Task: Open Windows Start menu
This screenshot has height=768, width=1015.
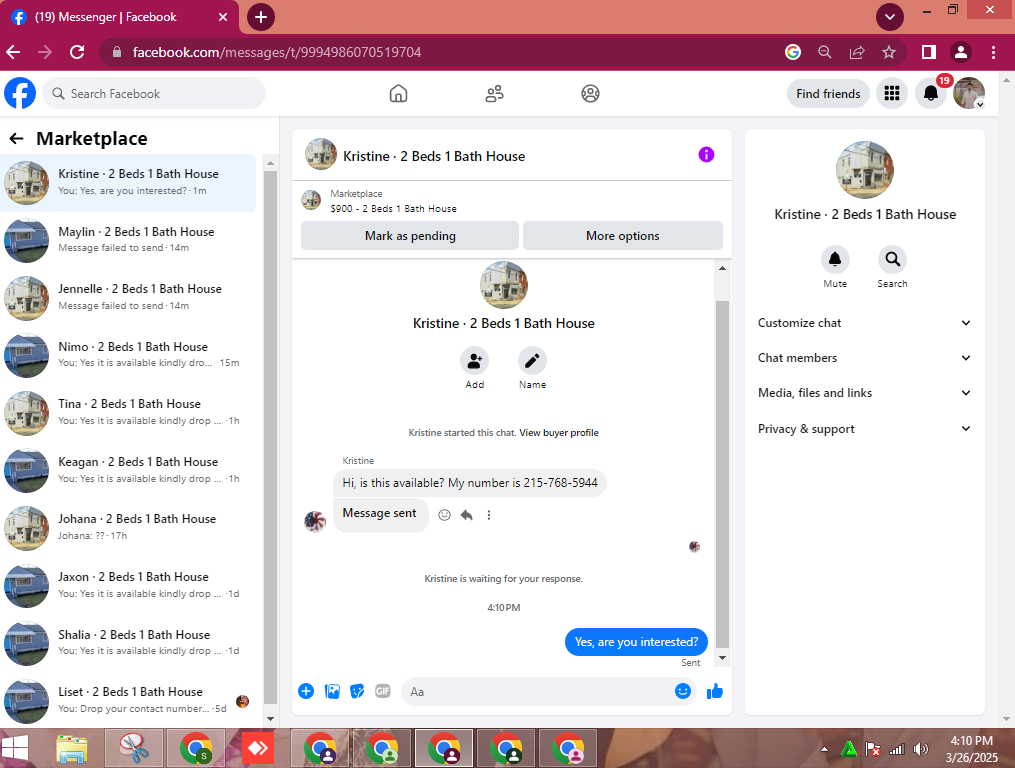Action: point(14,749)
